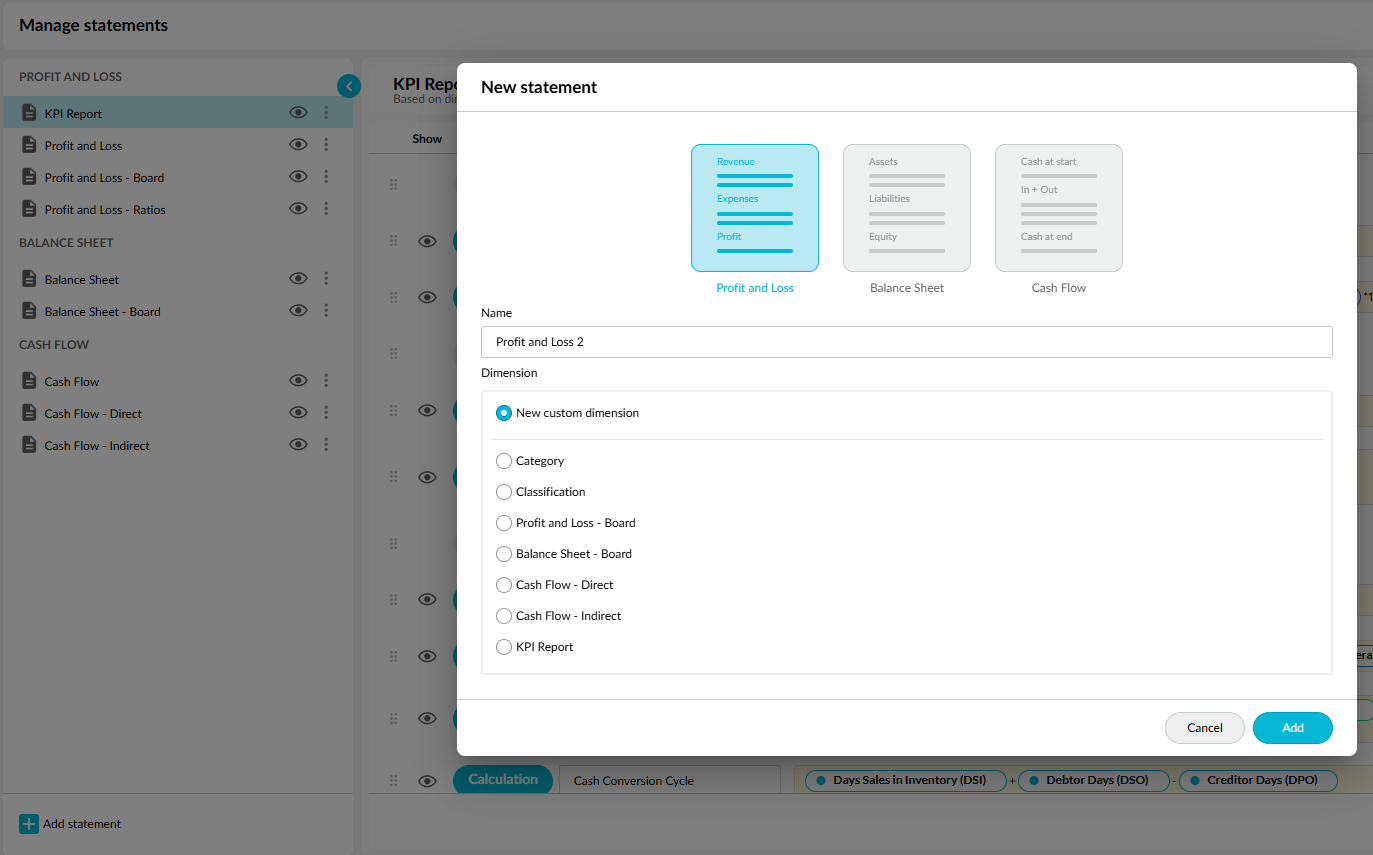The width and height of the screenshot is (1373, 855).
Task: Select Cash Flow - Direct dimension radio
Action: [504, 585]
